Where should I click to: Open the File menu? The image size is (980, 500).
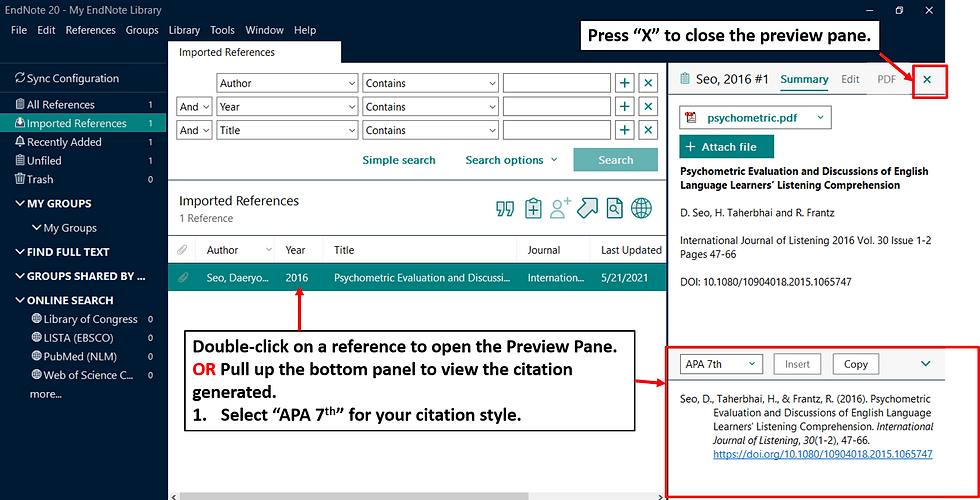click(19, 30)
